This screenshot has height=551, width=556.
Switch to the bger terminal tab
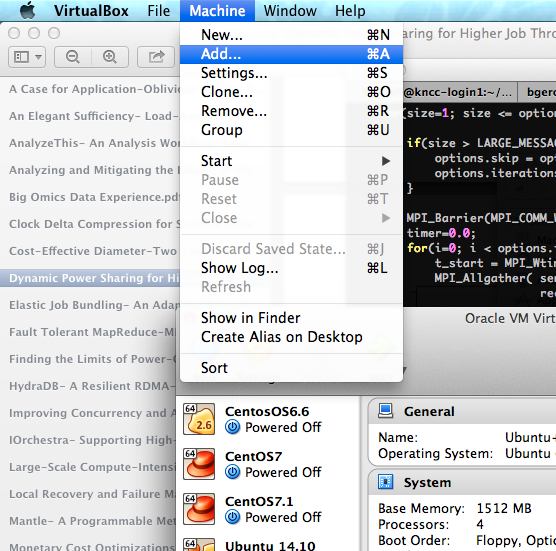pyautogui.click(x=537, y=92)
